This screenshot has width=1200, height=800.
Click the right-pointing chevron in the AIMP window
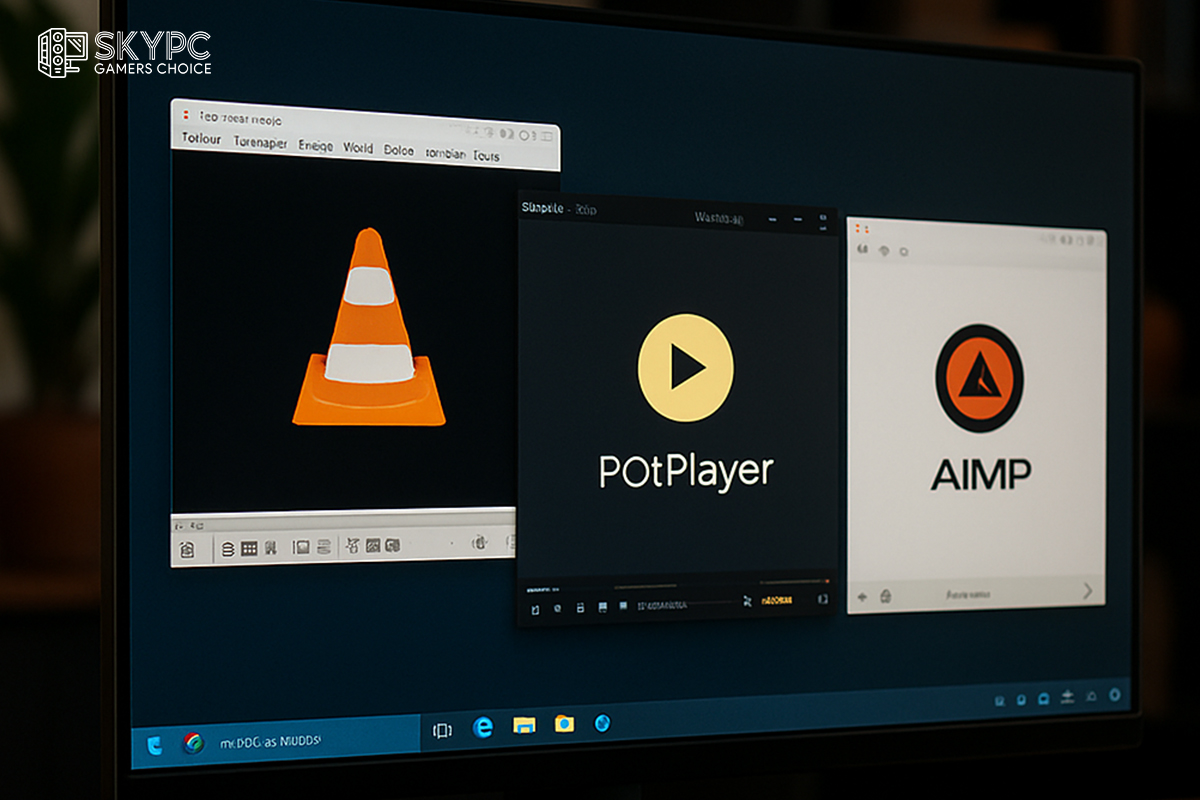point(1088,592)
